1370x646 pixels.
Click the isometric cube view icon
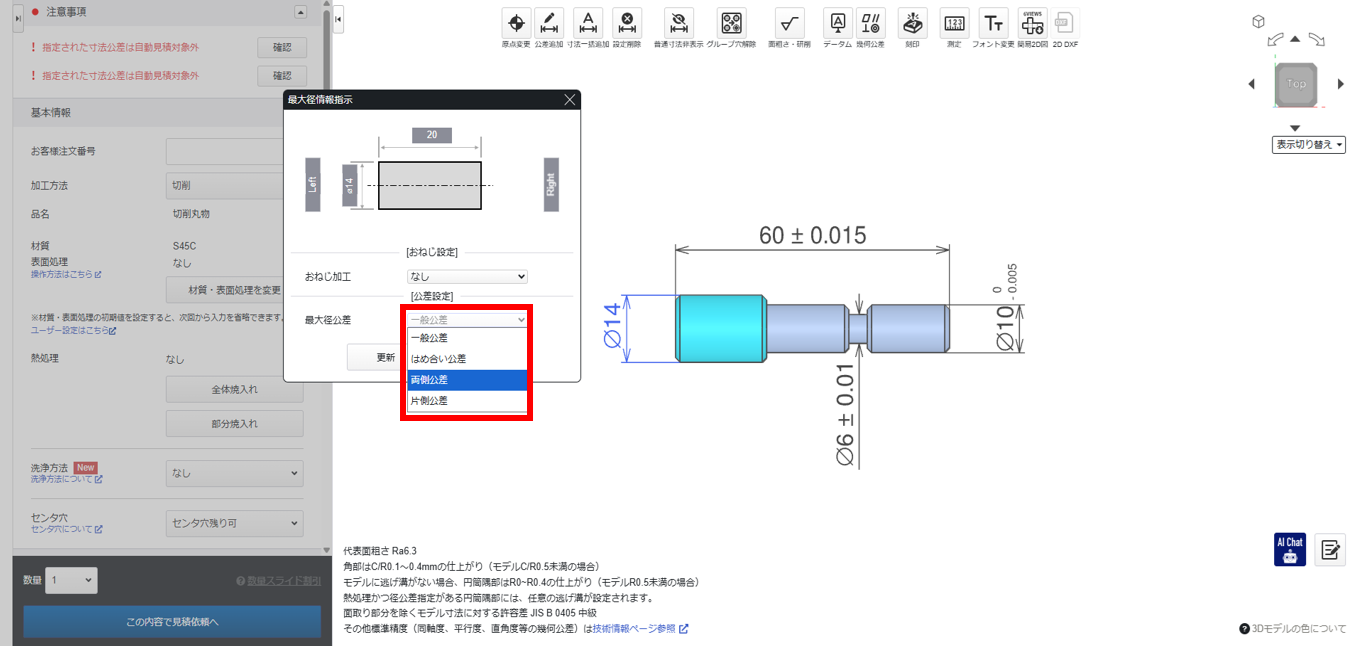pos(1259,22)
